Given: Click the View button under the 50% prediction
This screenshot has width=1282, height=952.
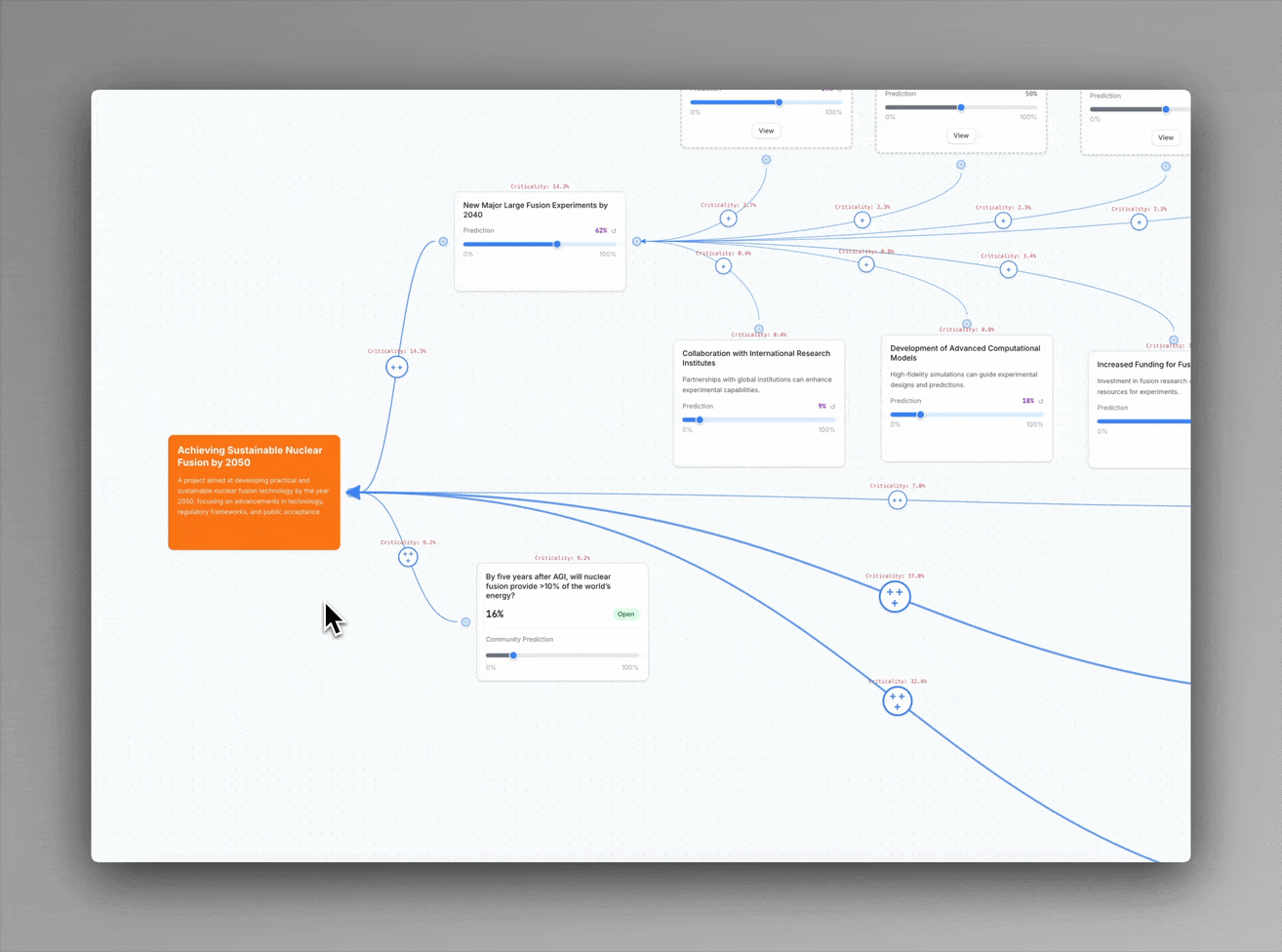Looking at the screenshot, I should click(960, 136).
